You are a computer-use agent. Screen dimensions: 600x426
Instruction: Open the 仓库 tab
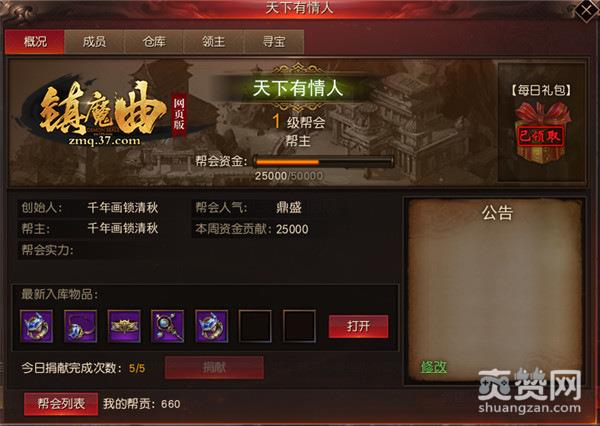click(x=154, y=42)
